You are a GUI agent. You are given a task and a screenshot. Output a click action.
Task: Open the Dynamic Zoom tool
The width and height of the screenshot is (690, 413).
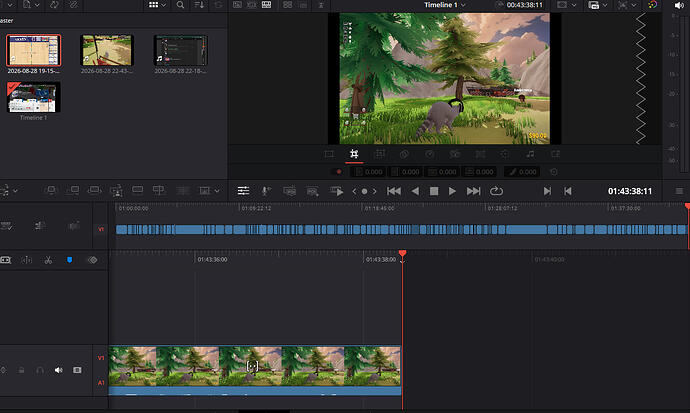[379, 154]
